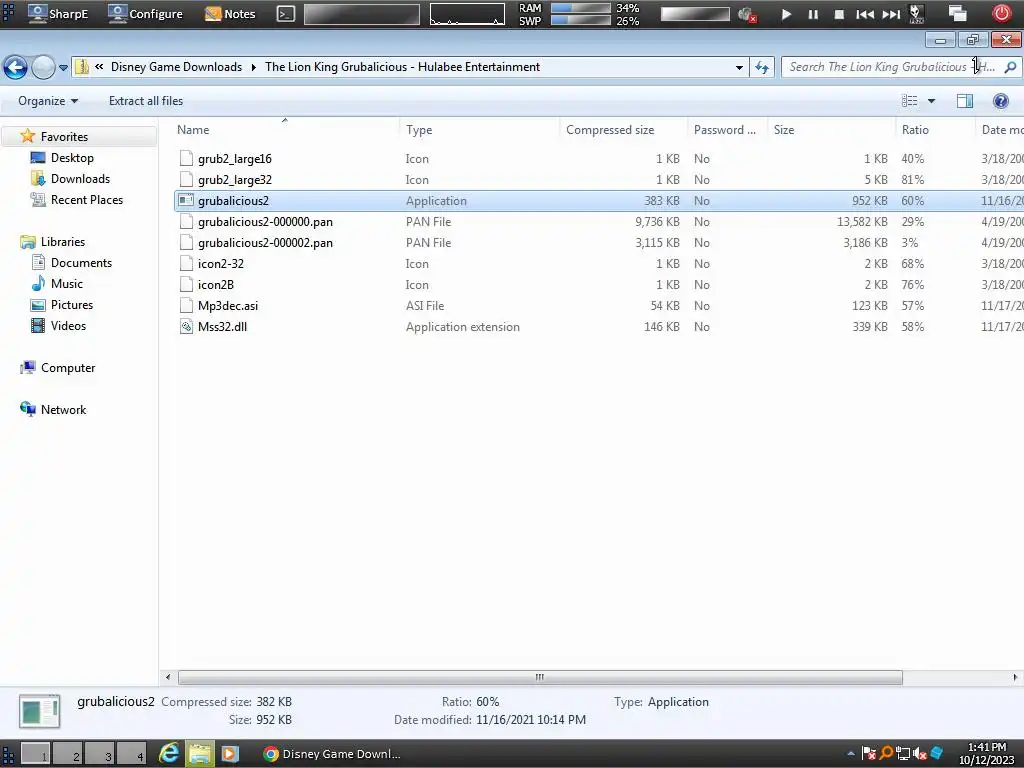This screenshot has width=1024, height=768.
Task: Select Libraries in the navigation pane
Action: click(63, 242)
